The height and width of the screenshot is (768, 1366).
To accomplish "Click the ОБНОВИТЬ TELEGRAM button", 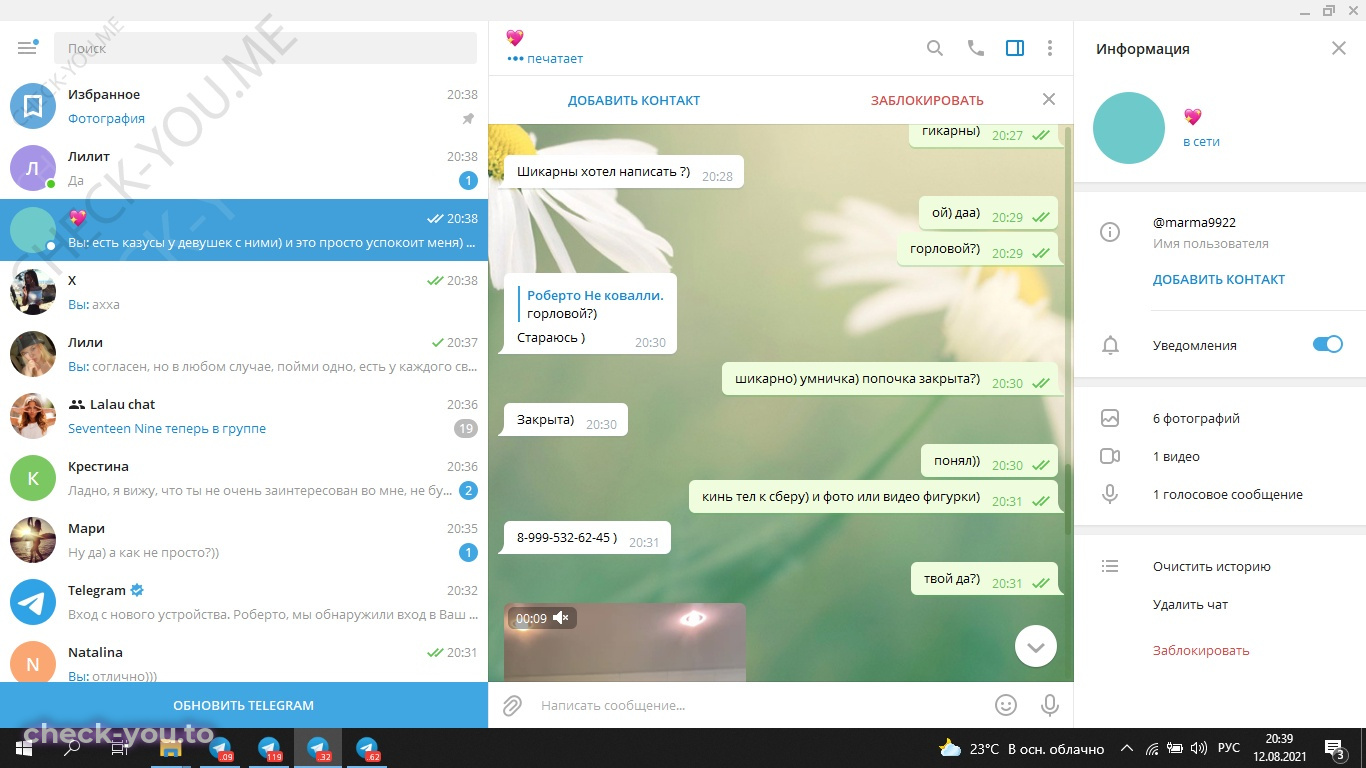I will pyautogui.click(x=244, y=705).
